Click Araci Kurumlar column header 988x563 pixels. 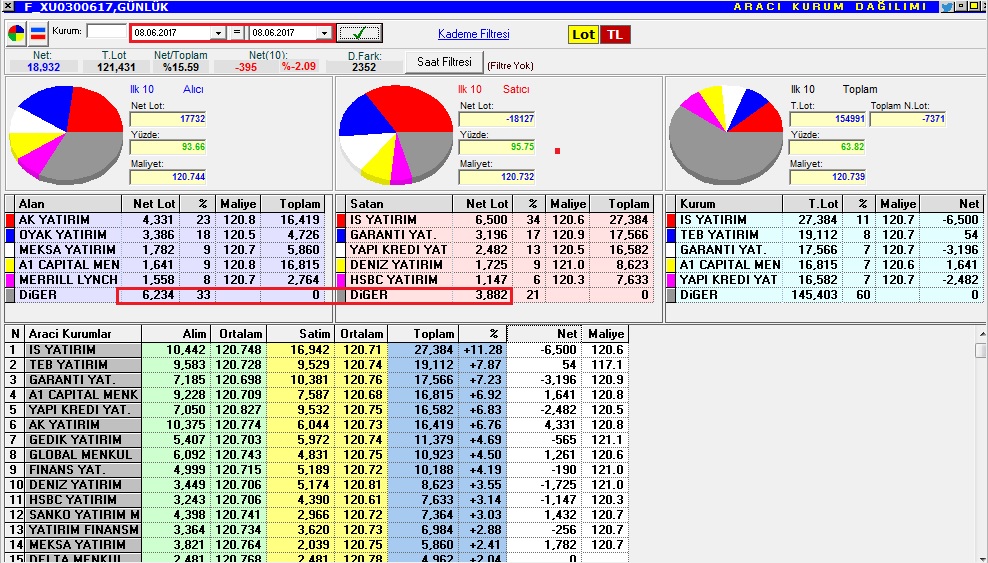(83, 334)
